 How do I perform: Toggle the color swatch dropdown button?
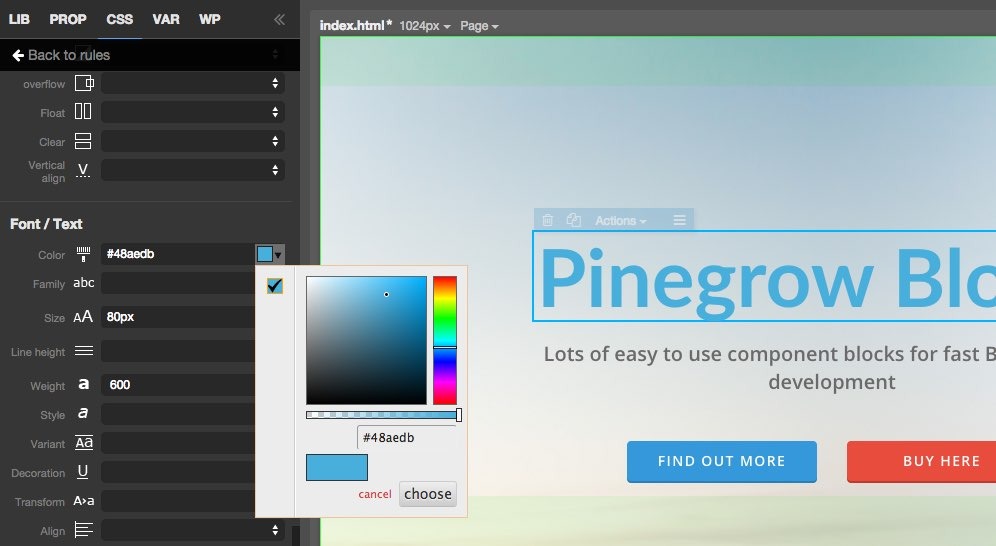pos(270,254)
